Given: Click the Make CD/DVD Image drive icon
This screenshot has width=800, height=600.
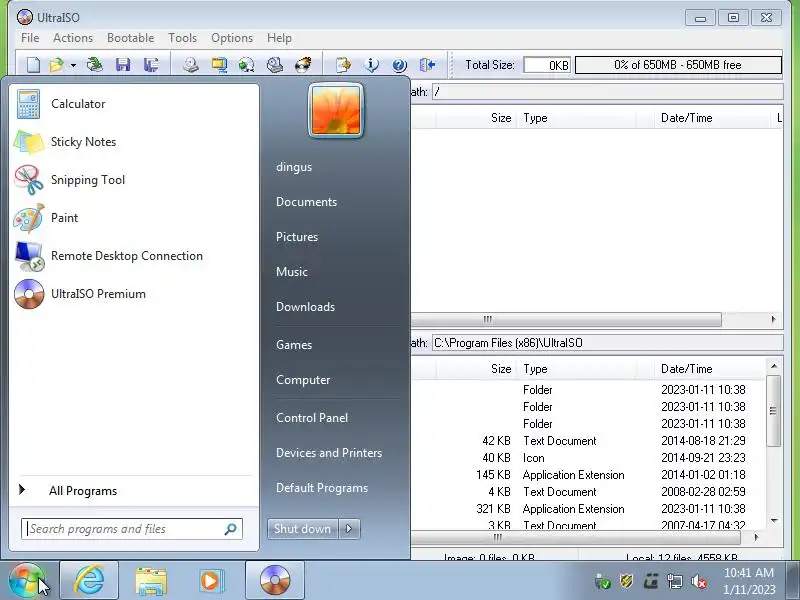Looking at the screenshot, I should pos(191,65).
